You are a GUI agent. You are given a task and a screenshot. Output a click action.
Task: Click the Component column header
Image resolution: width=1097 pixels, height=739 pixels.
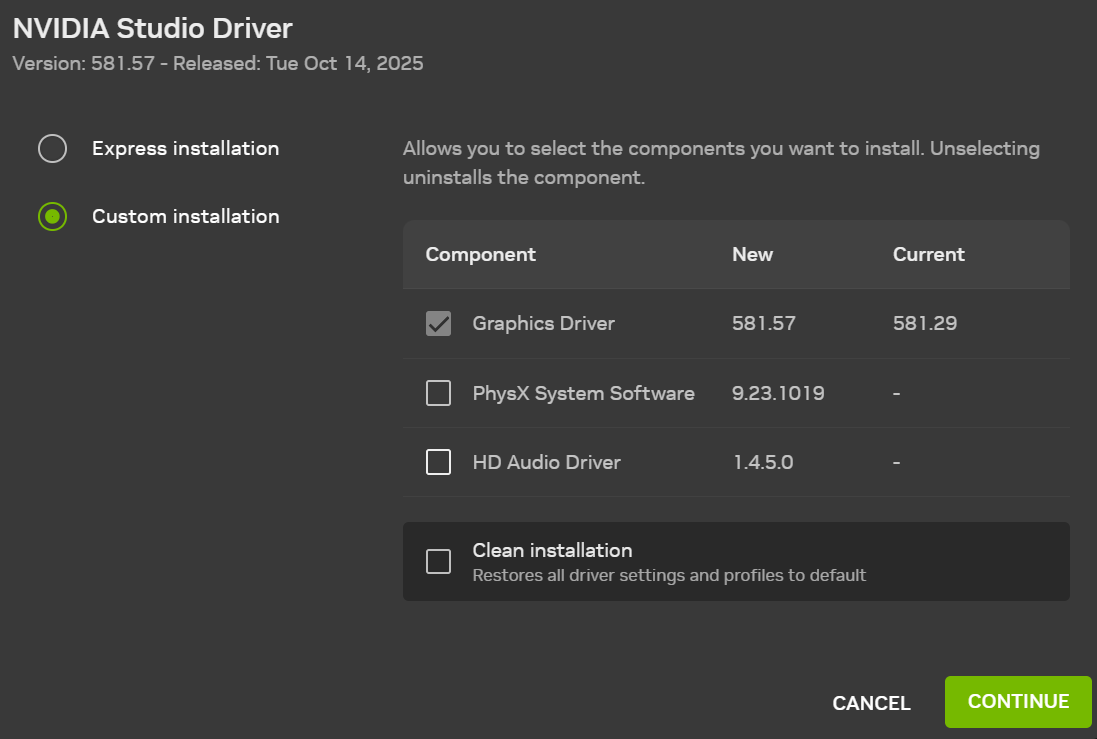(480, 255)
